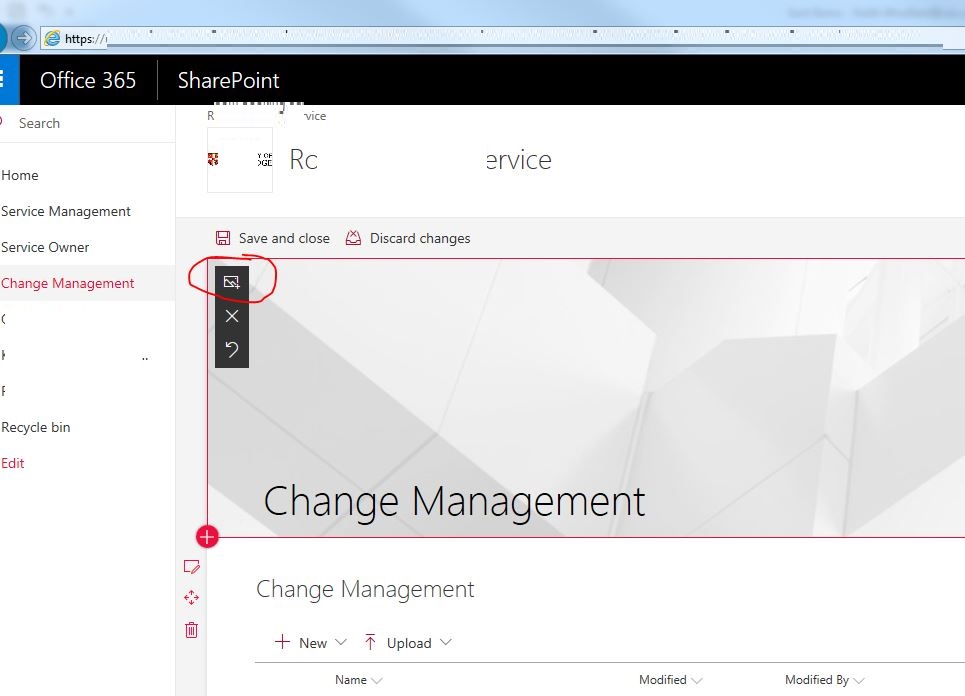Click the Discard changes button
Image resolution: width=965 pixels, height=696 pixels.
pos(408,238)
